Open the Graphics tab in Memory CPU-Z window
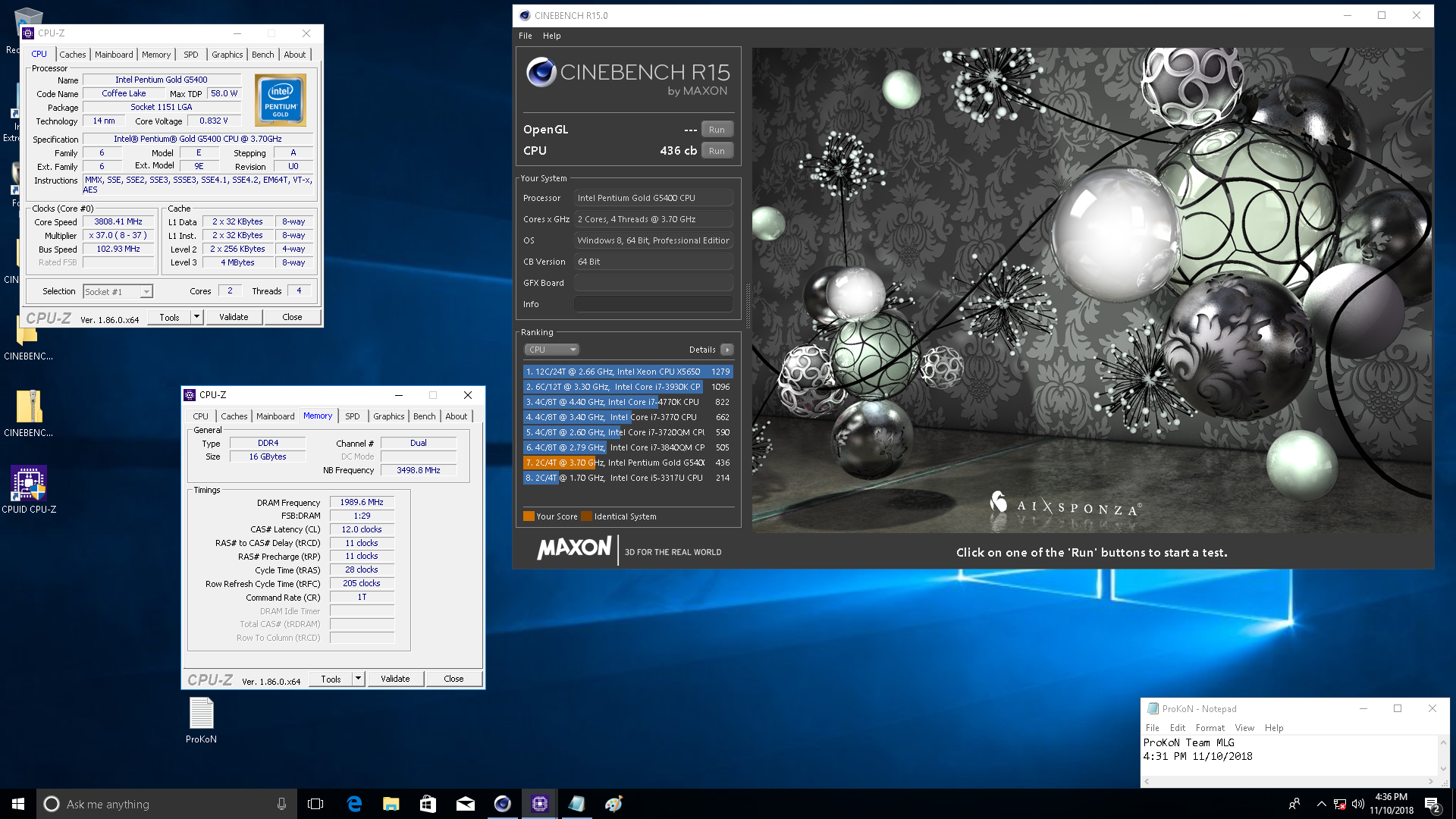The height and width of the screenshot is (819, 1456). click(x=389, y=416)
